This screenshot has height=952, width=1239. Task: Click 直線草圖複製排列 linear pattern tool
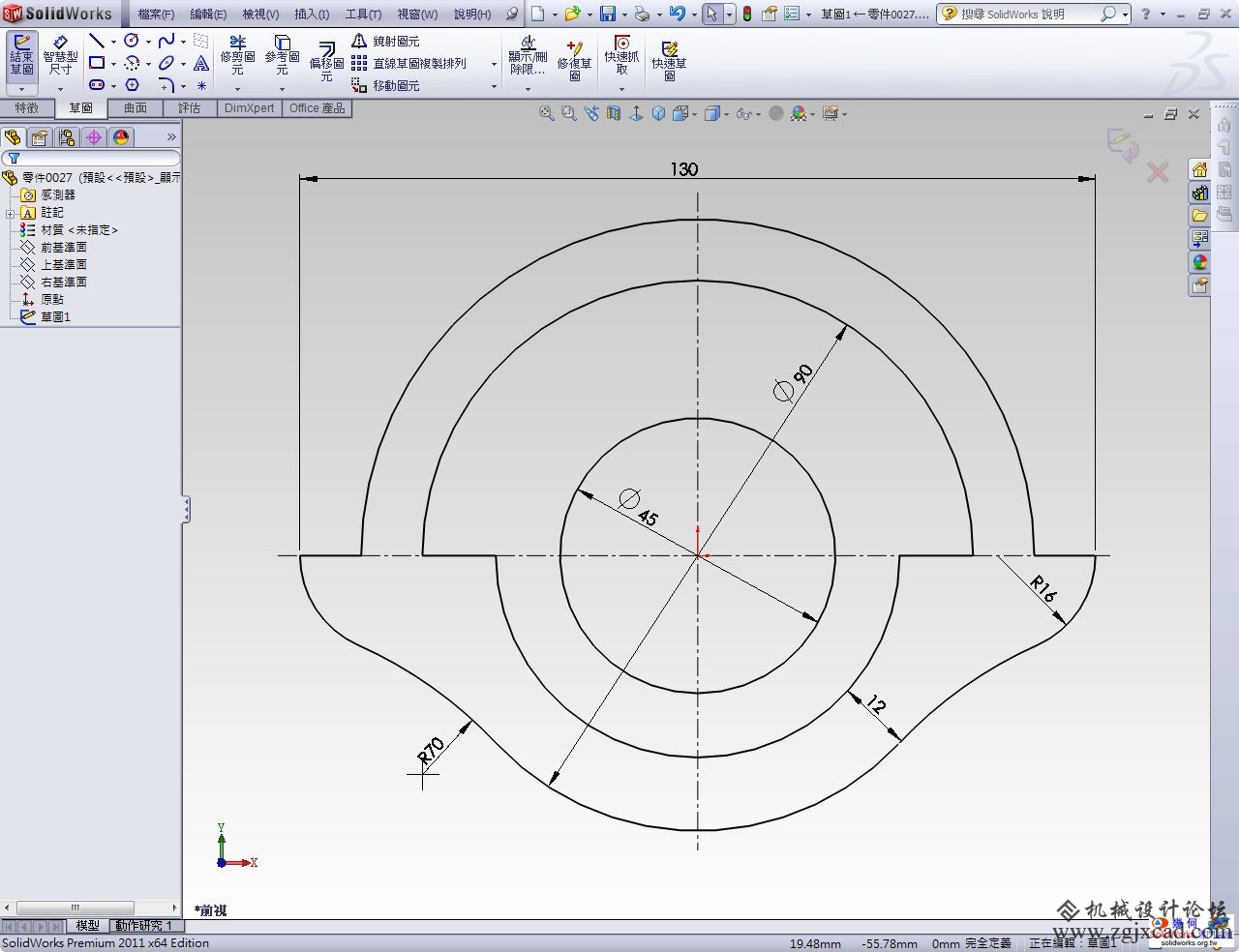pos(408,63)
